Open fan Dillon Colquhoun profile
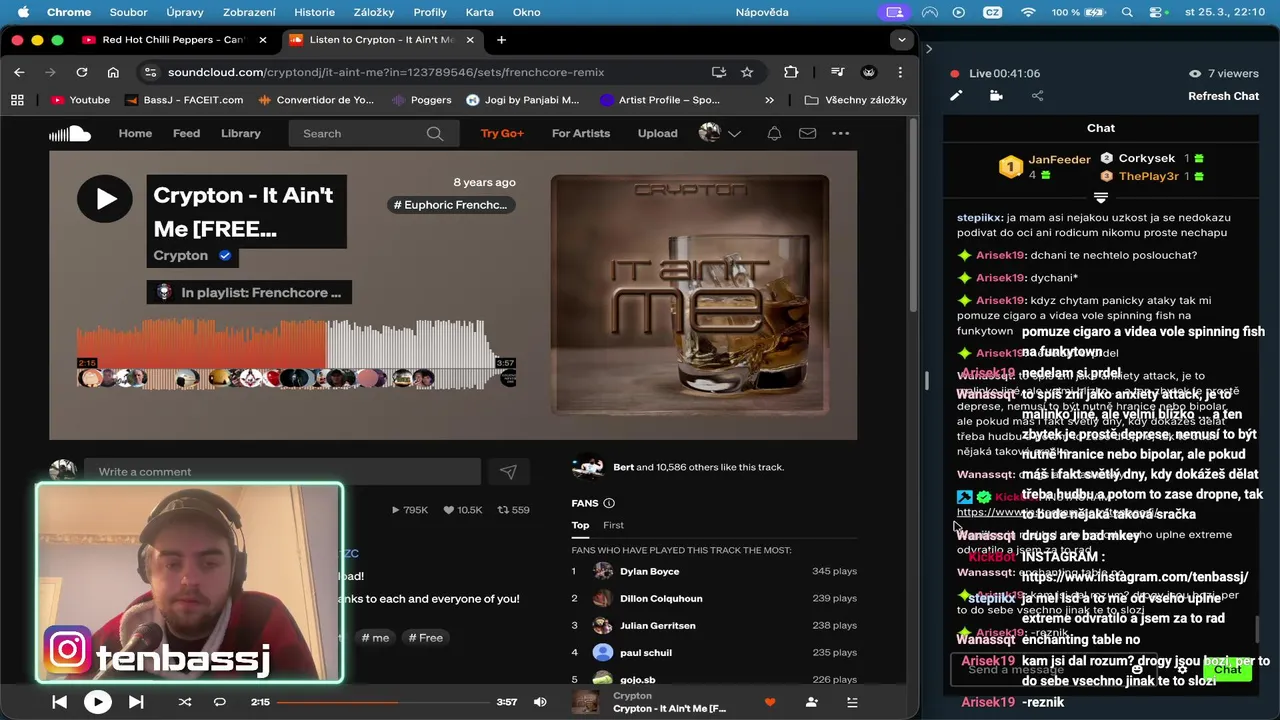Image resolution: width=1280 pixels, height=720 pixels. coord(661,598)
